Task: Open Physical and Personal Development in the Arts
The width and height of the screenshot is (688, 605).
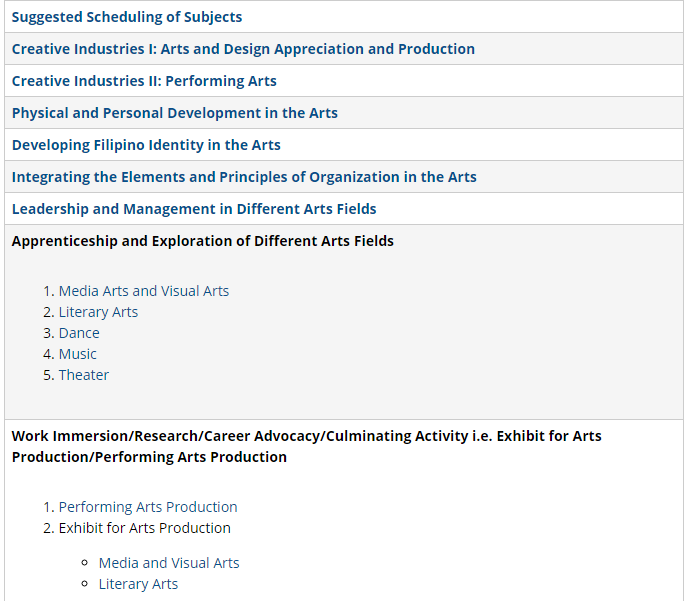Action: click(x=175, y=113)
